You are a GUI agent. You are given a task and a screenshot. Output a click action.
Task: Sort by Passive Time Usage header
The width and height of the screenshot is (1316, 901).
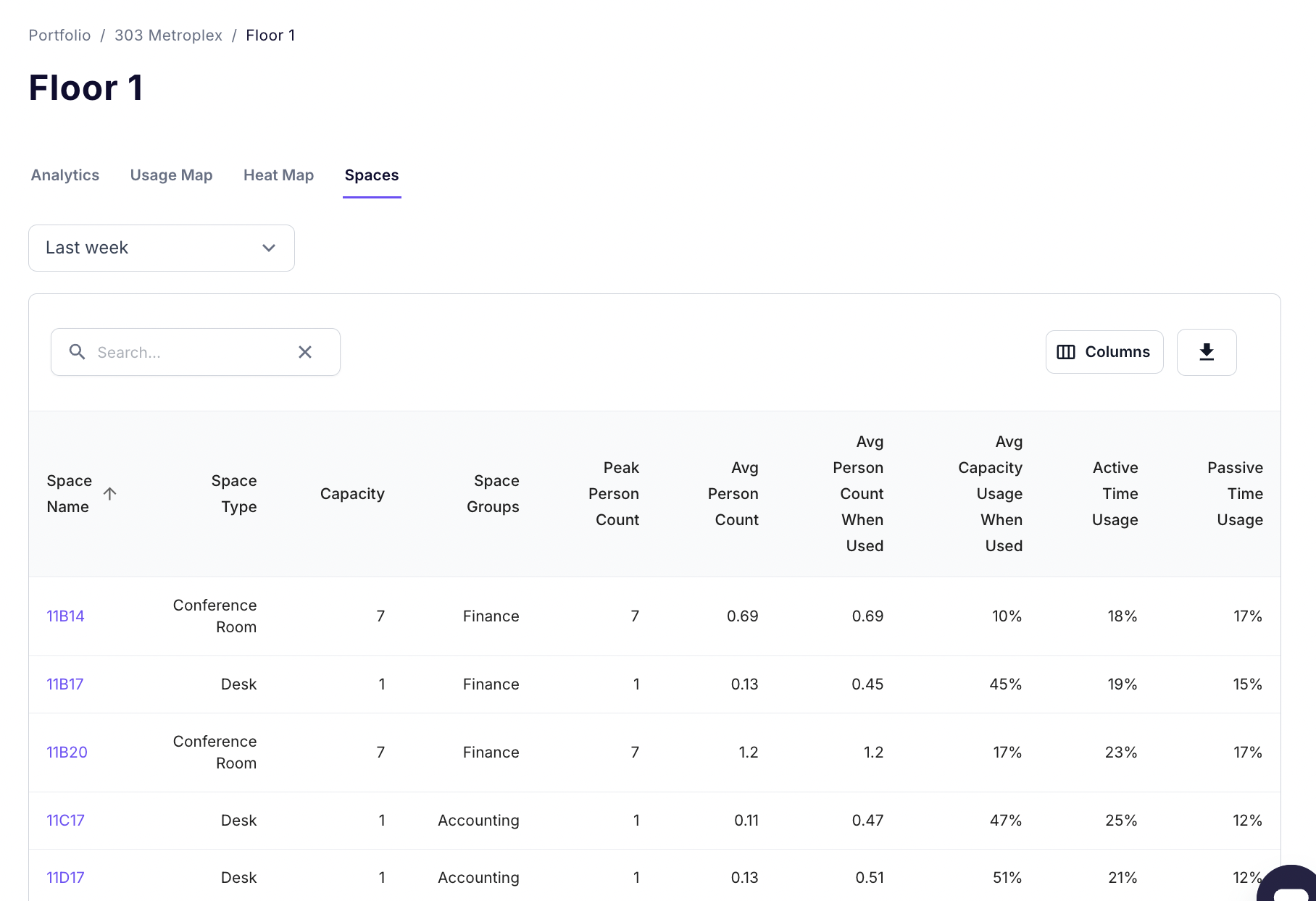pos(1236,494)
